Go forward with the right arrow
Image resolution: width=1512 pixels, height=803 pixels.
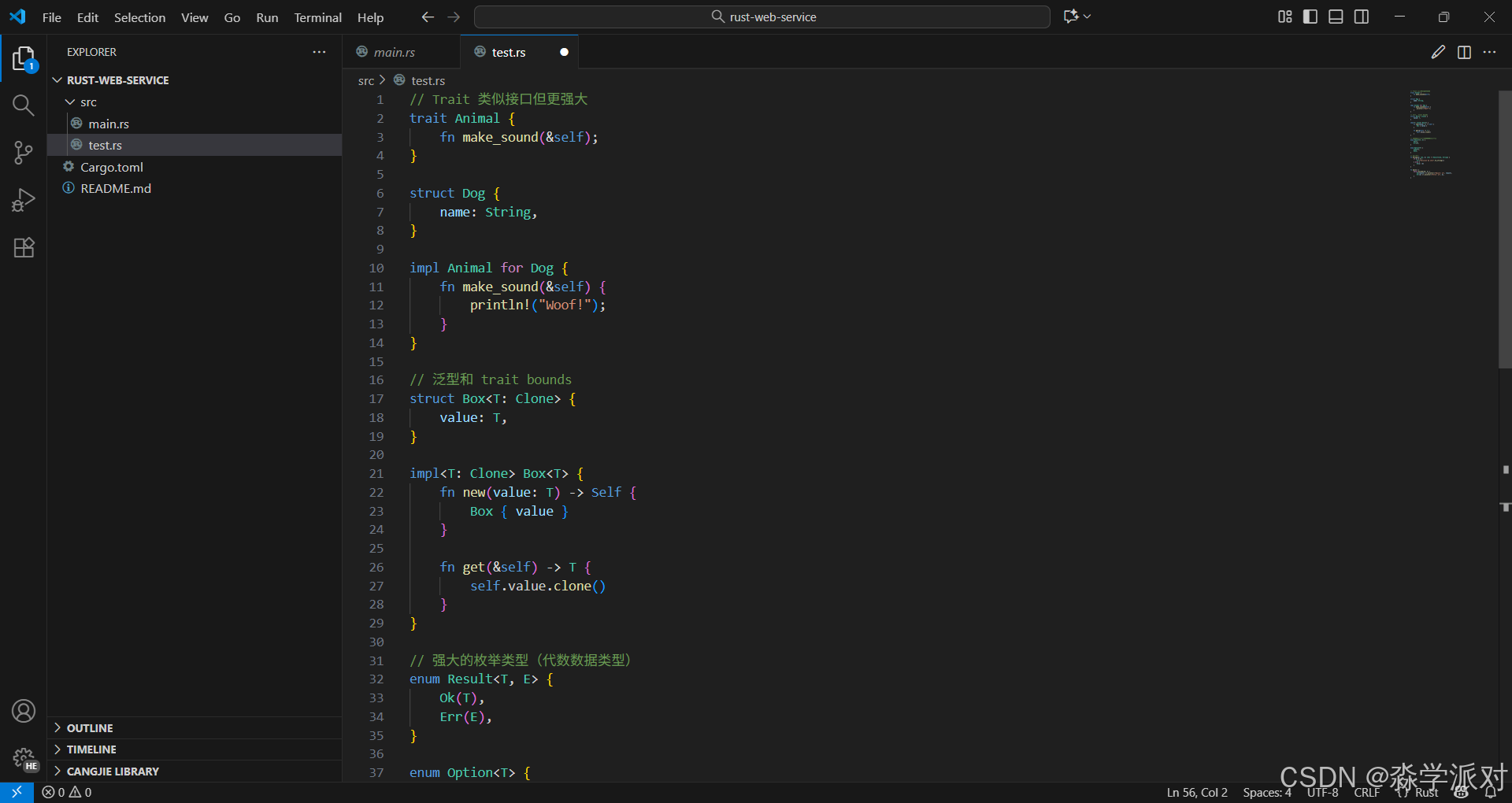pyautogui.click(x=454, y=17)
